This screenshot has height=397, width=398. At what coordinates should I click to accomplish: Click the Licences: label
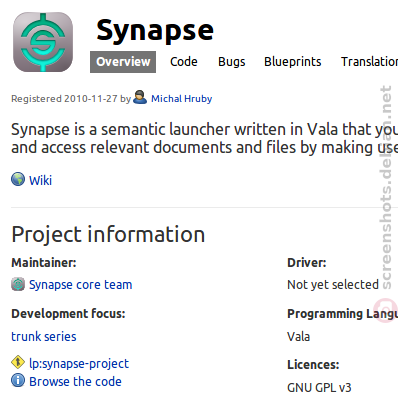point(313,364)
